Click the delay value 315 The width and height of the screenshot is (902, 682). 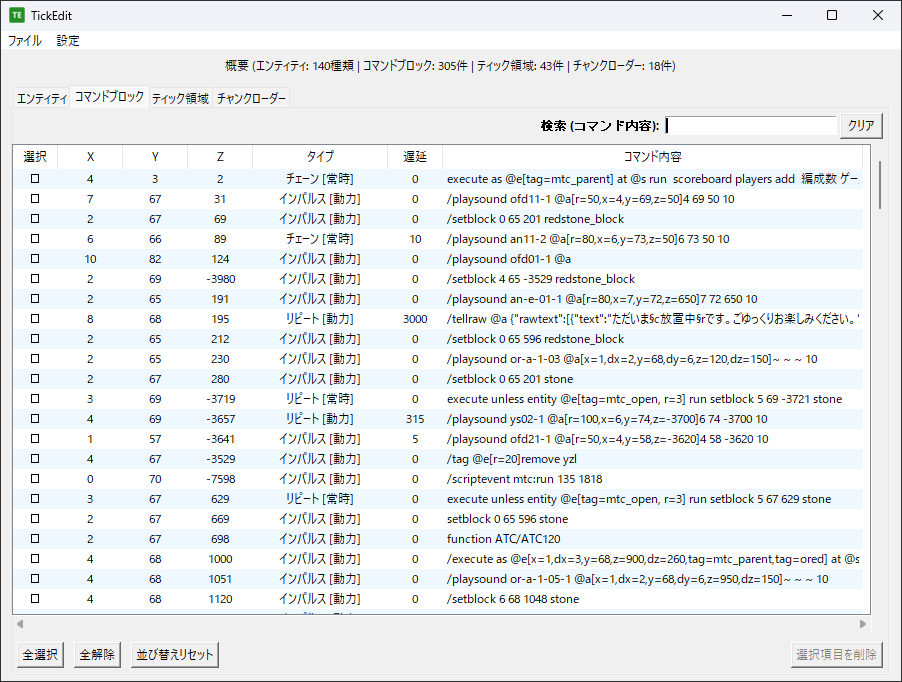click(x=415, y=419)
